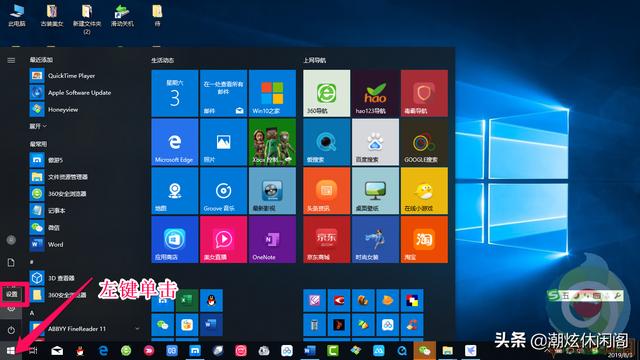Screen dimensions: 640x360
Task: Open 文件资源管理器 in most used list
Action: pos(84,177)
